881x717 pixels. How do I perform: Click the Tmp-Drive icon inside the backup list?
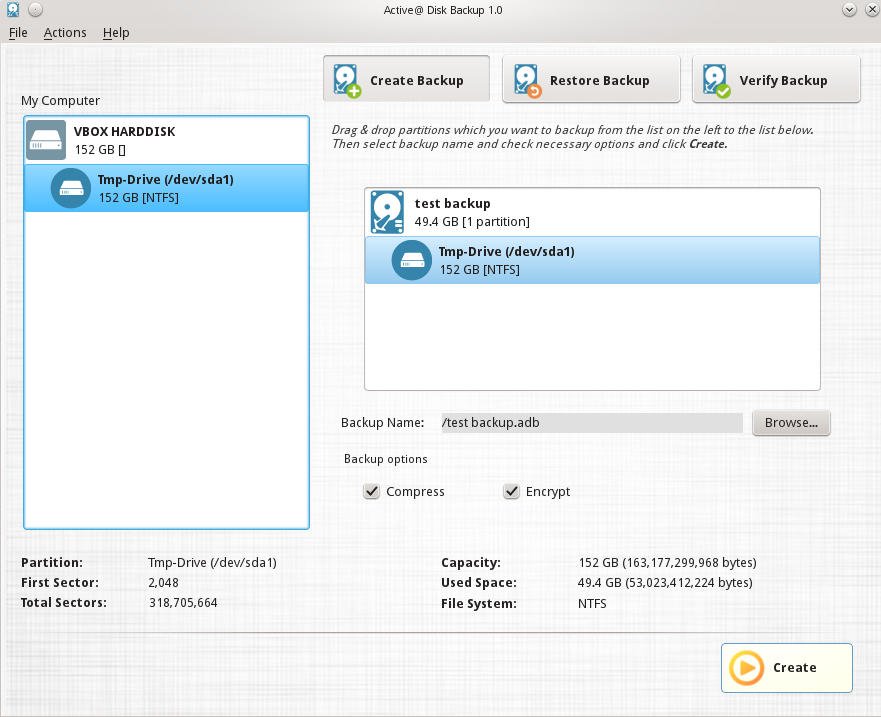[x=412, y=260]
